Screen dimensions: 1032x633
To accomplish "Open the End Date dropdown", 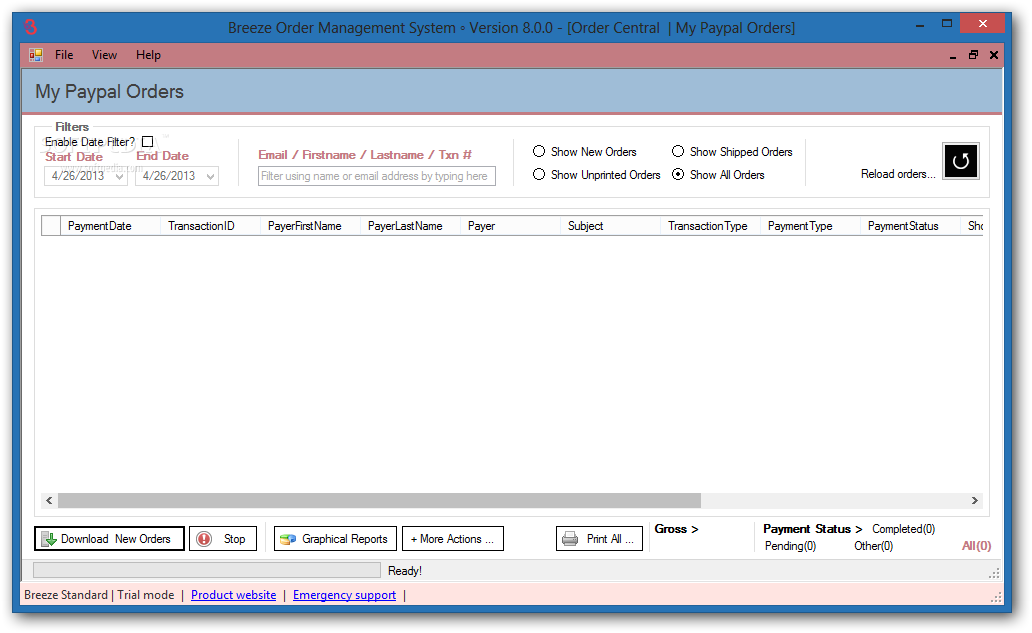I will pos(210,176).
